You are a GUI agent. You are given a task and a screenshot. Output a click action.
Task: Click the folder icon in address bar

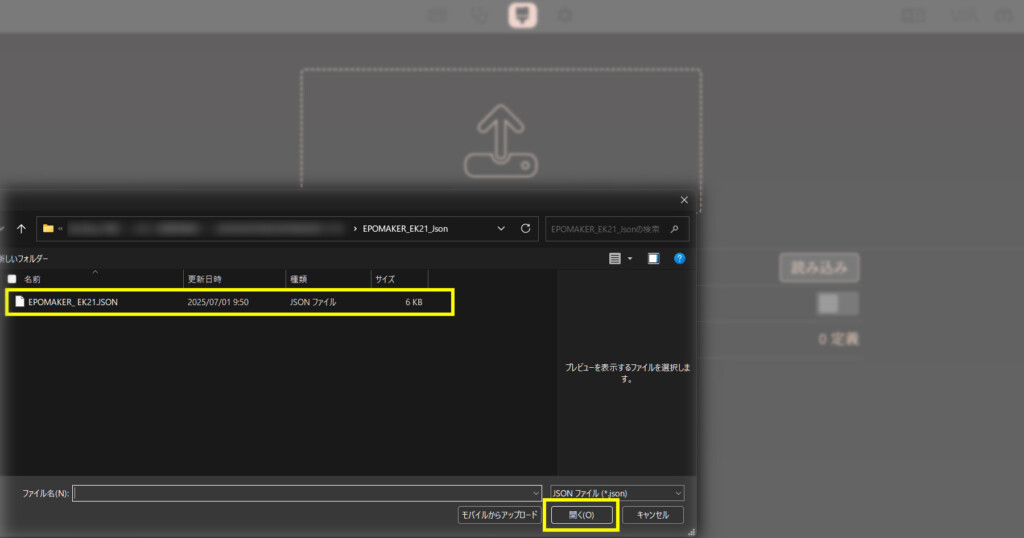[x=48, y=229]
